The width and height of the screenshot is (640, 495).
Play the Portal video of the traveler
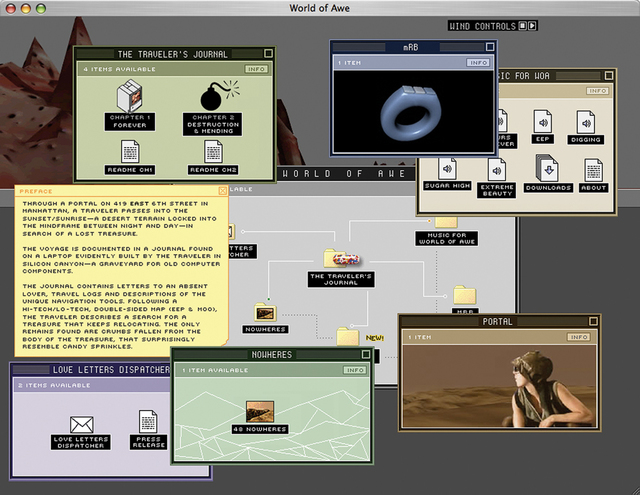click(x=499, y=386)
